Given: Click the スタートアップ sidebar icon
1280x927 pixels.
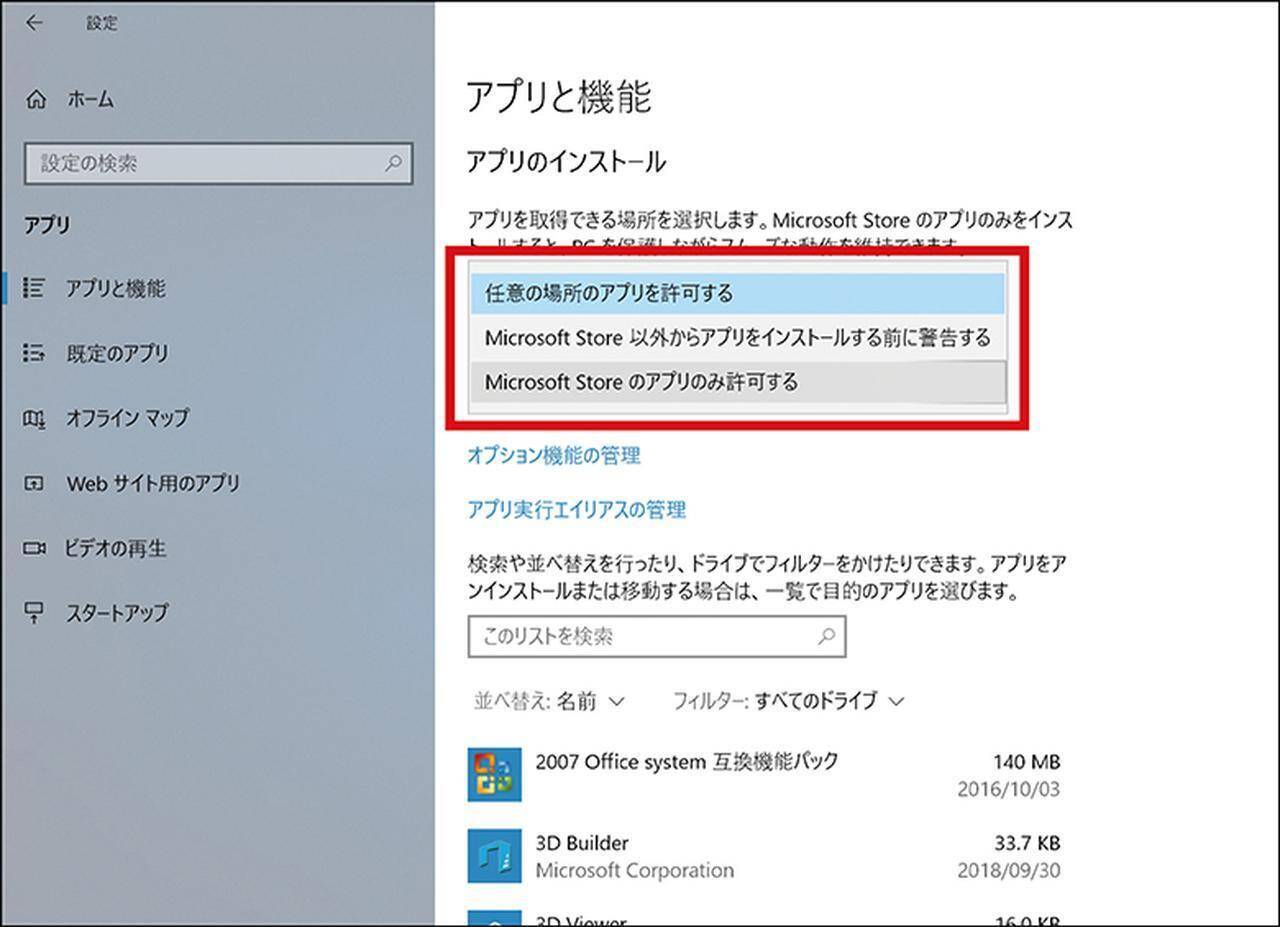Looking at the screenshot, I should tap(34, 612).
